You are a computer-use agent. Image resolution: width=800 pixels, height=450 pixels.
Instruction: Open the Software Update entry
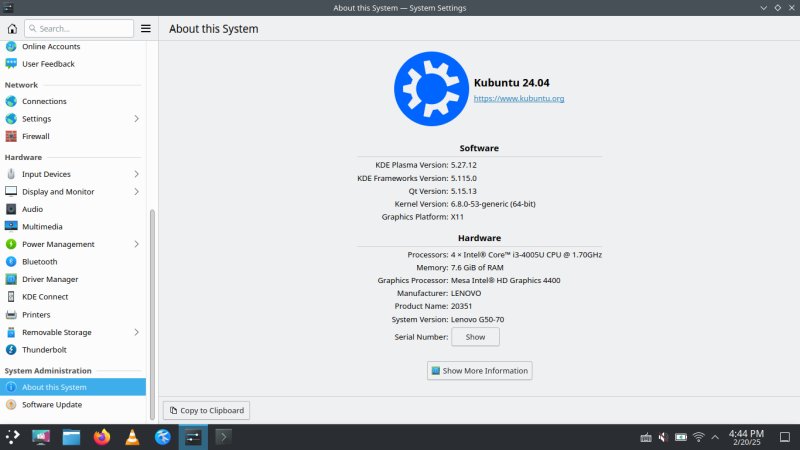click(73, 405)
